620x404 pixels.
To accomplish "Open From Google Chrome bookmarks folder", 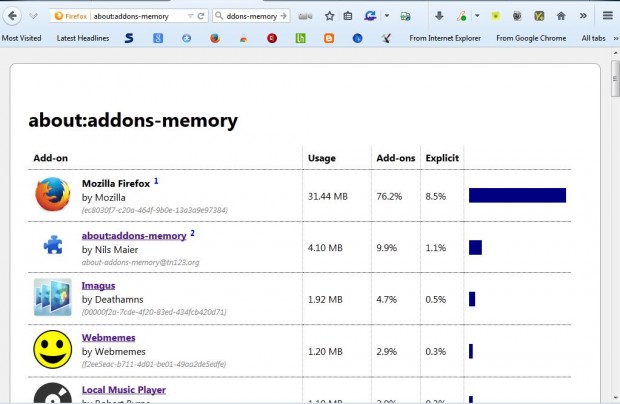I will (x=531, y=38).
